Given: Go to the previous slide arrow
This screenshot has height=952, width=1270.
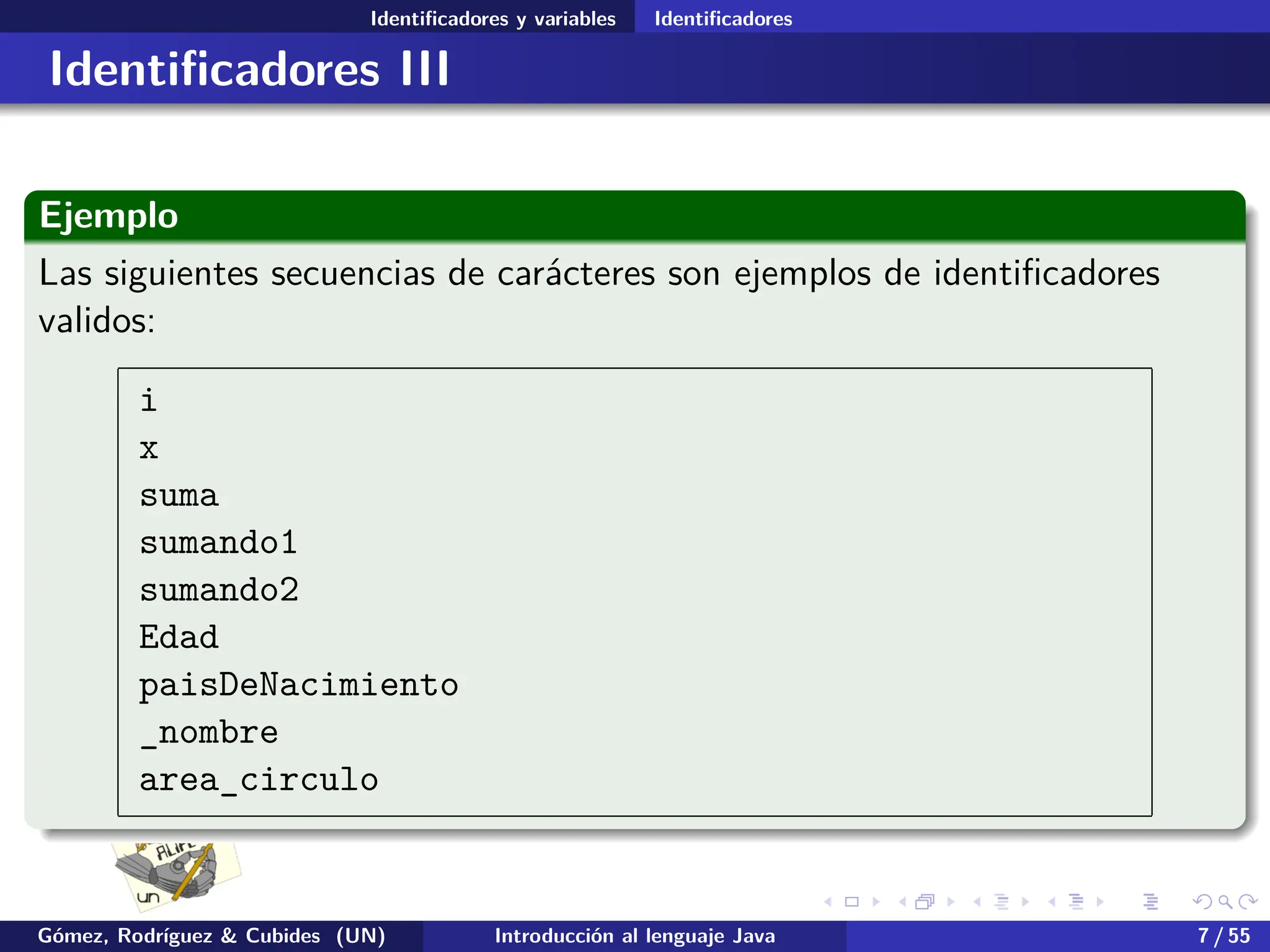Looking at the screenshot, I should [828, 902].
